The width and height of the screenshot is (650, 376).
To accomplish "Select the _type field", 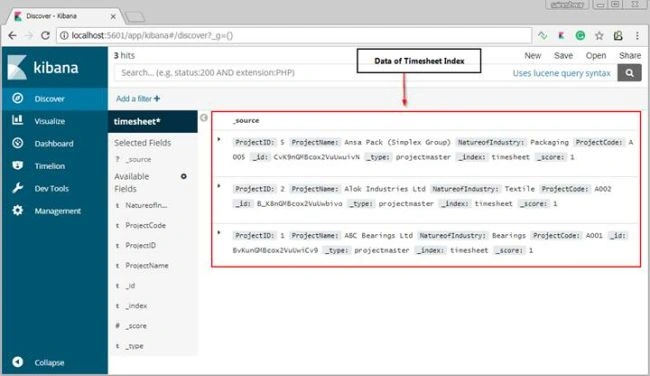I will click(x=135, y=346).
